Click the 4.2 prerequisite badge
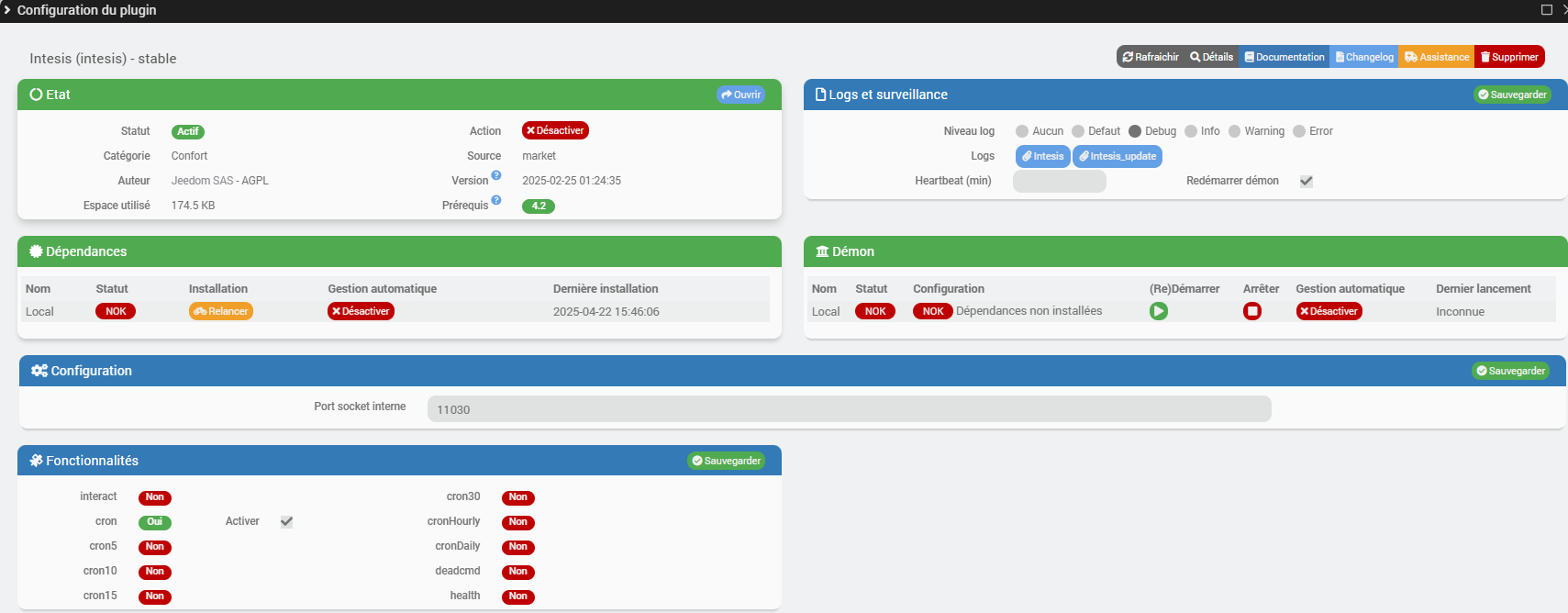This screenshot has height=613, width=1568. 539,206
